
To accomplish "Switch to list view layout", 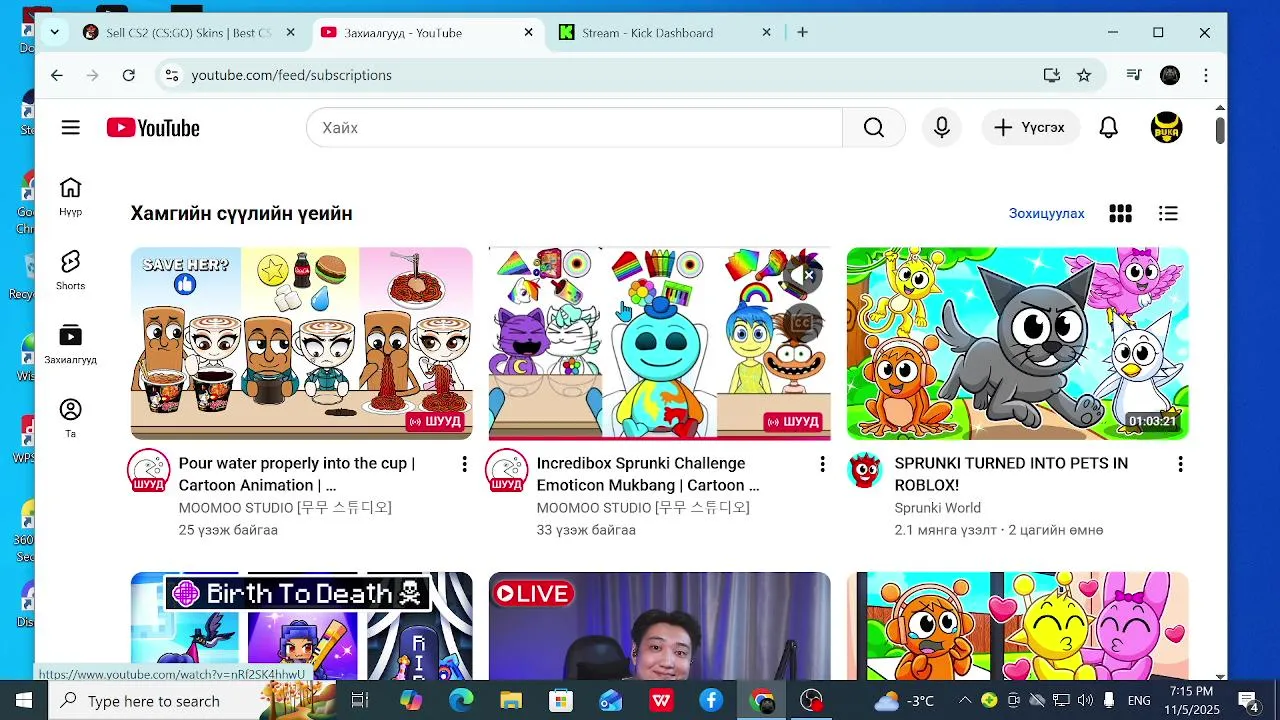I will [x=1168, y=213].
